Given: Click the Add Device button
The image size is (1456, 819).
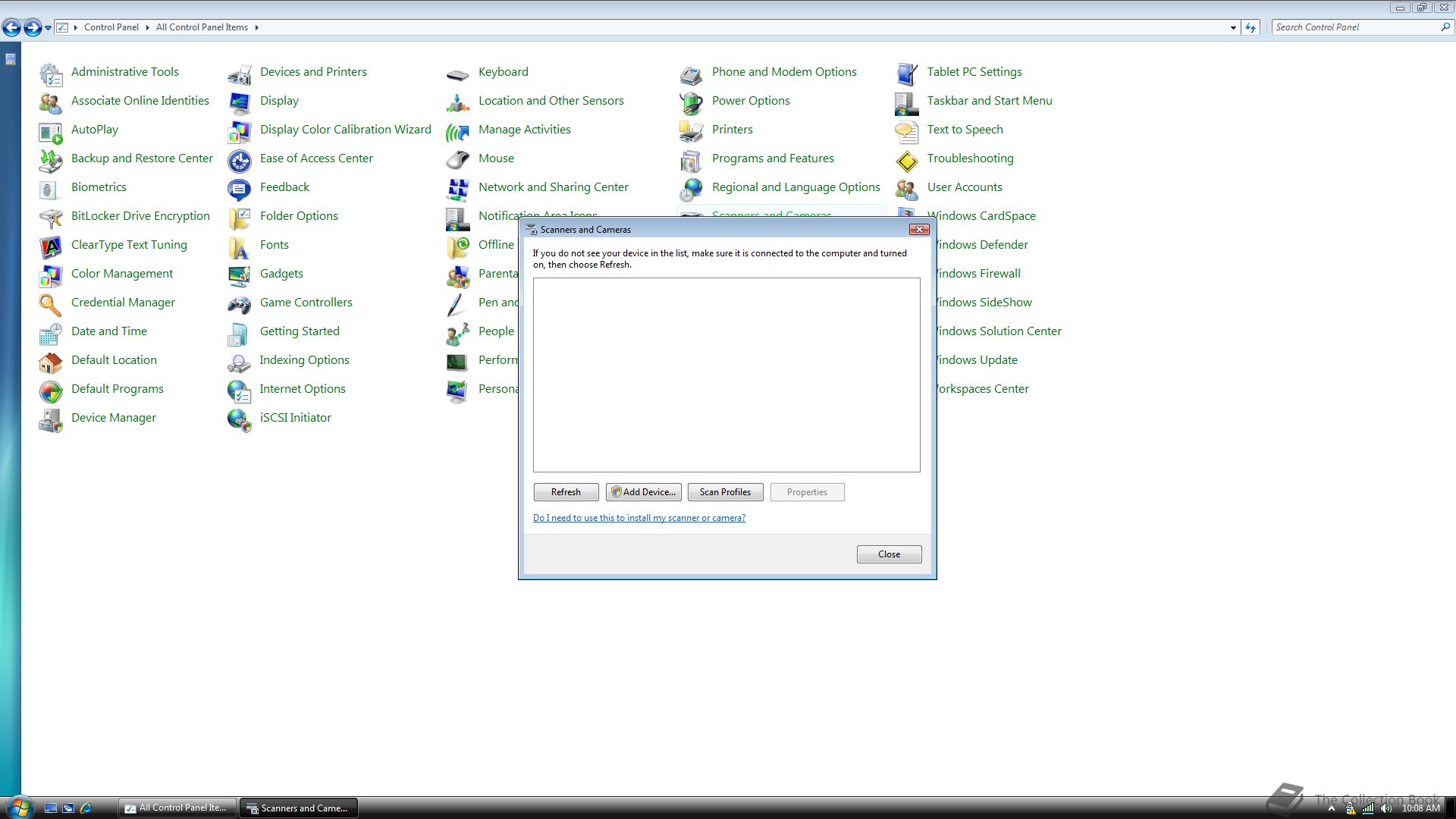Looking at the screenshot, I should [x=643, y=492].
